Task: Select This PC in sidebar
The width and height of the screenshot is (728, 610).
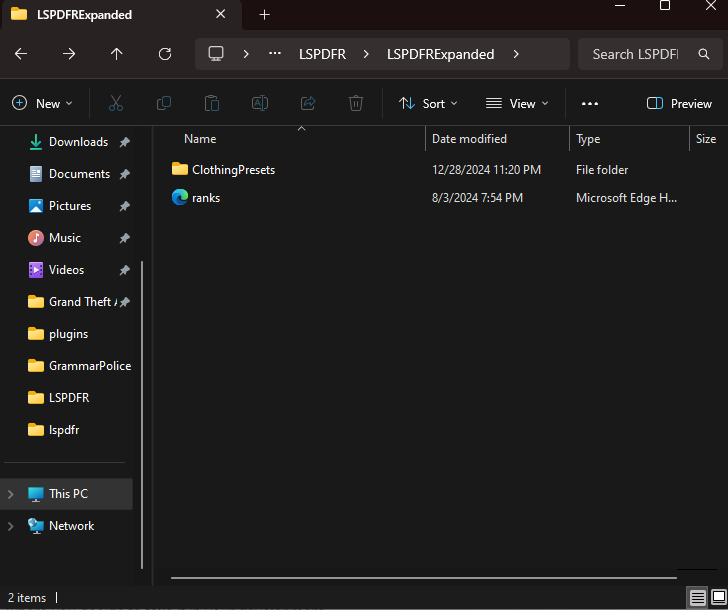Action: coord(66,494)
